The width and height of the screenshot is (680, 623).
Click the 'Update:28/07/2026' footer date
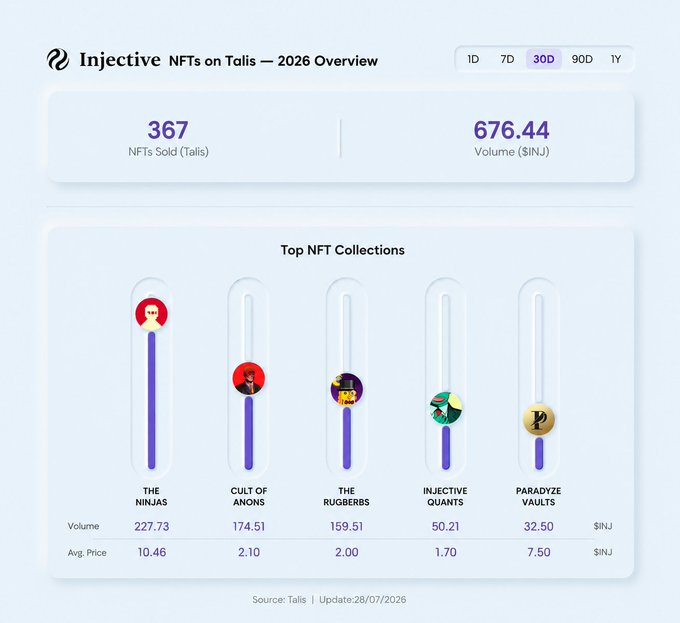[x=363, y=600]
